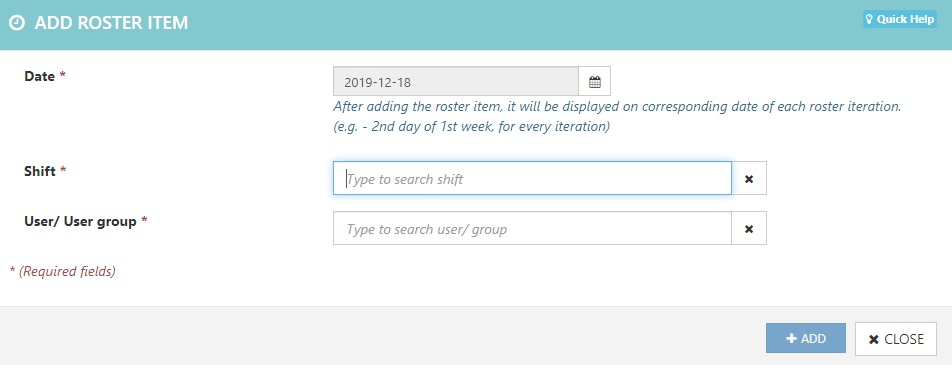Image resolution: width=952 pixels, height=365 pixels.
Task: Click the CLOSE button
Action: [x=896, y=339]
